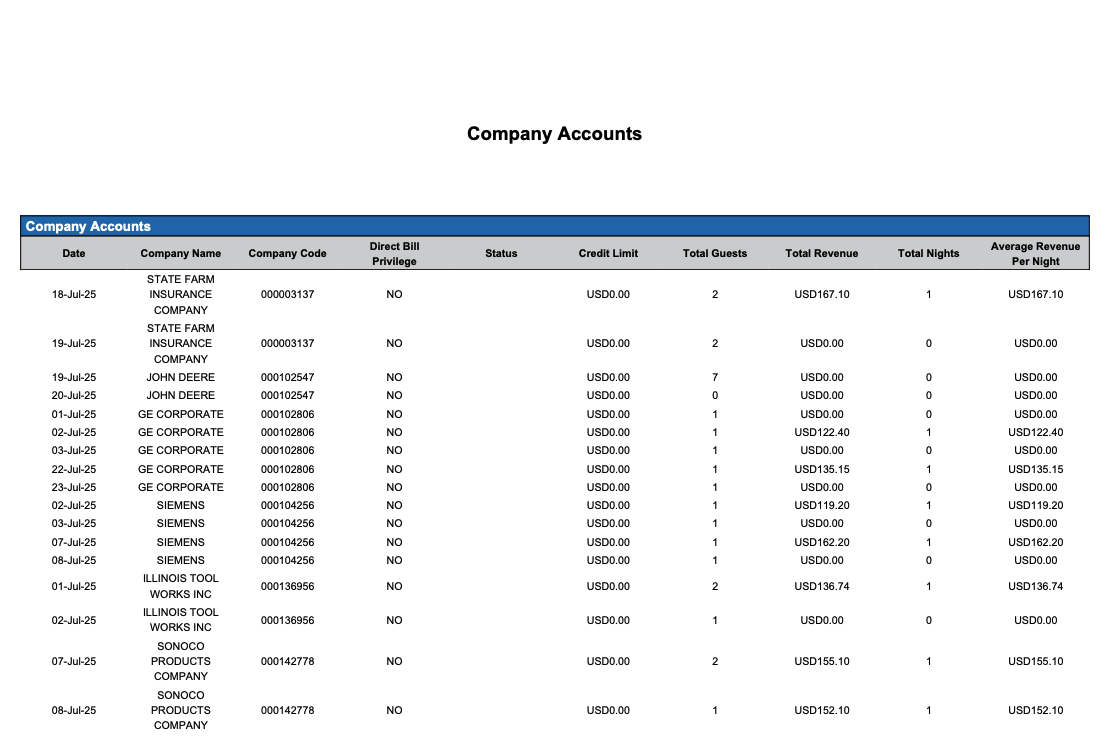
Task: Select the 22-Jul-25 date cell
Action: (x=74, y=470)
